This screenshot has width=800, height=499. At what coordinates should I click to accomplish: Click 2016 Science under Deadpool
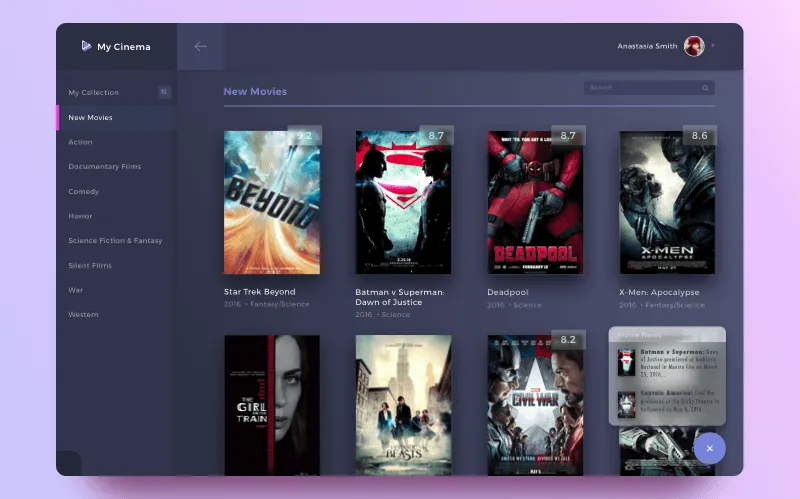(514, 305)
